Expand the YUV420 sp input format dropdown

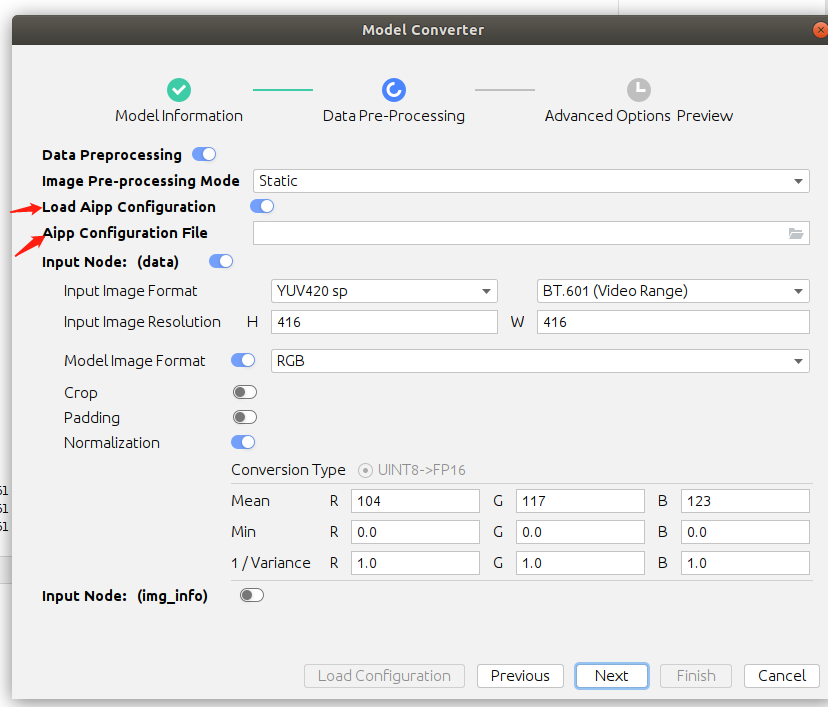[x=384, y=291]
